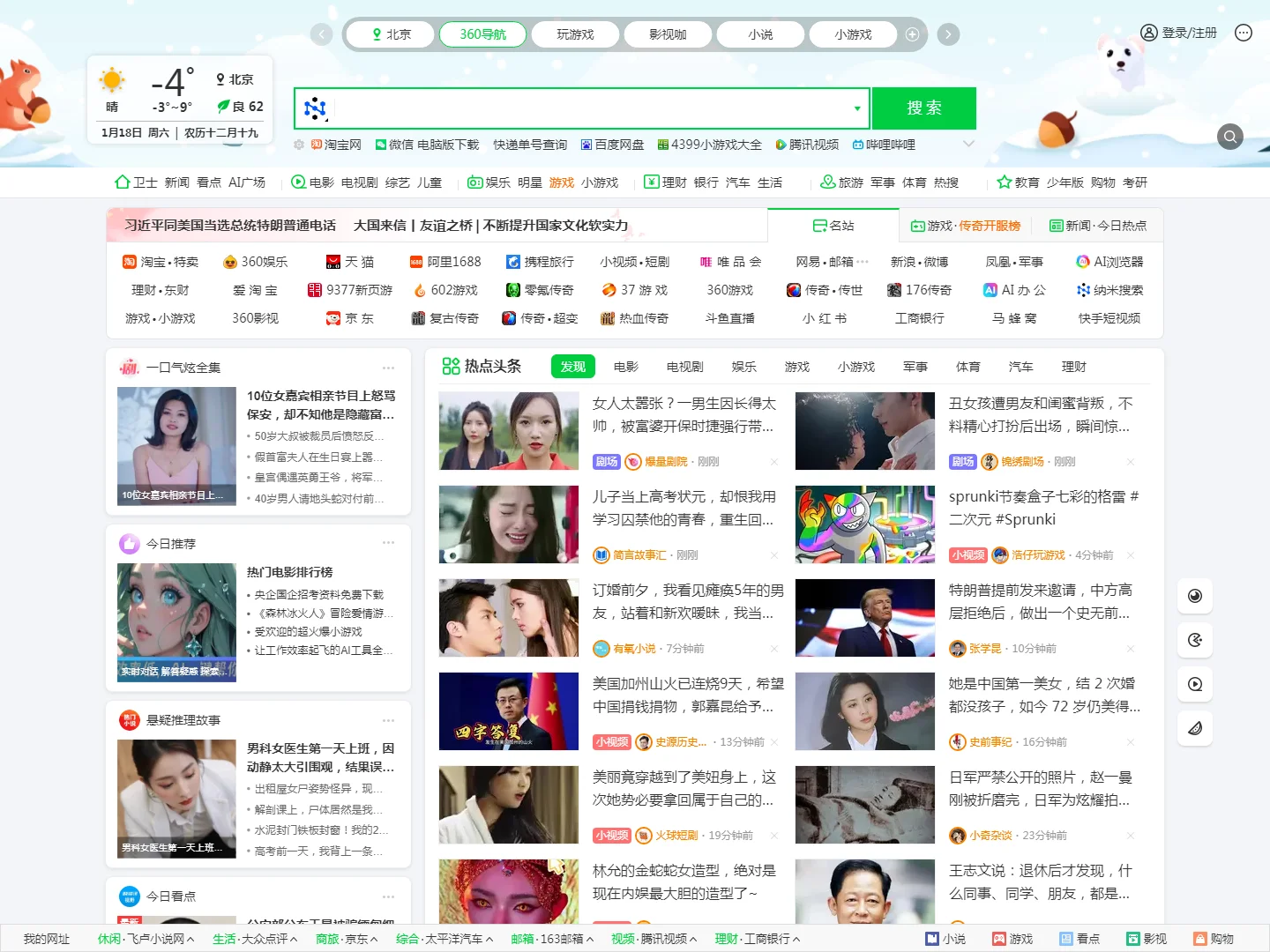Open the 百度网盘 quick link
The width and height of the screenshot is (1270, 952).
pos(613,145)
